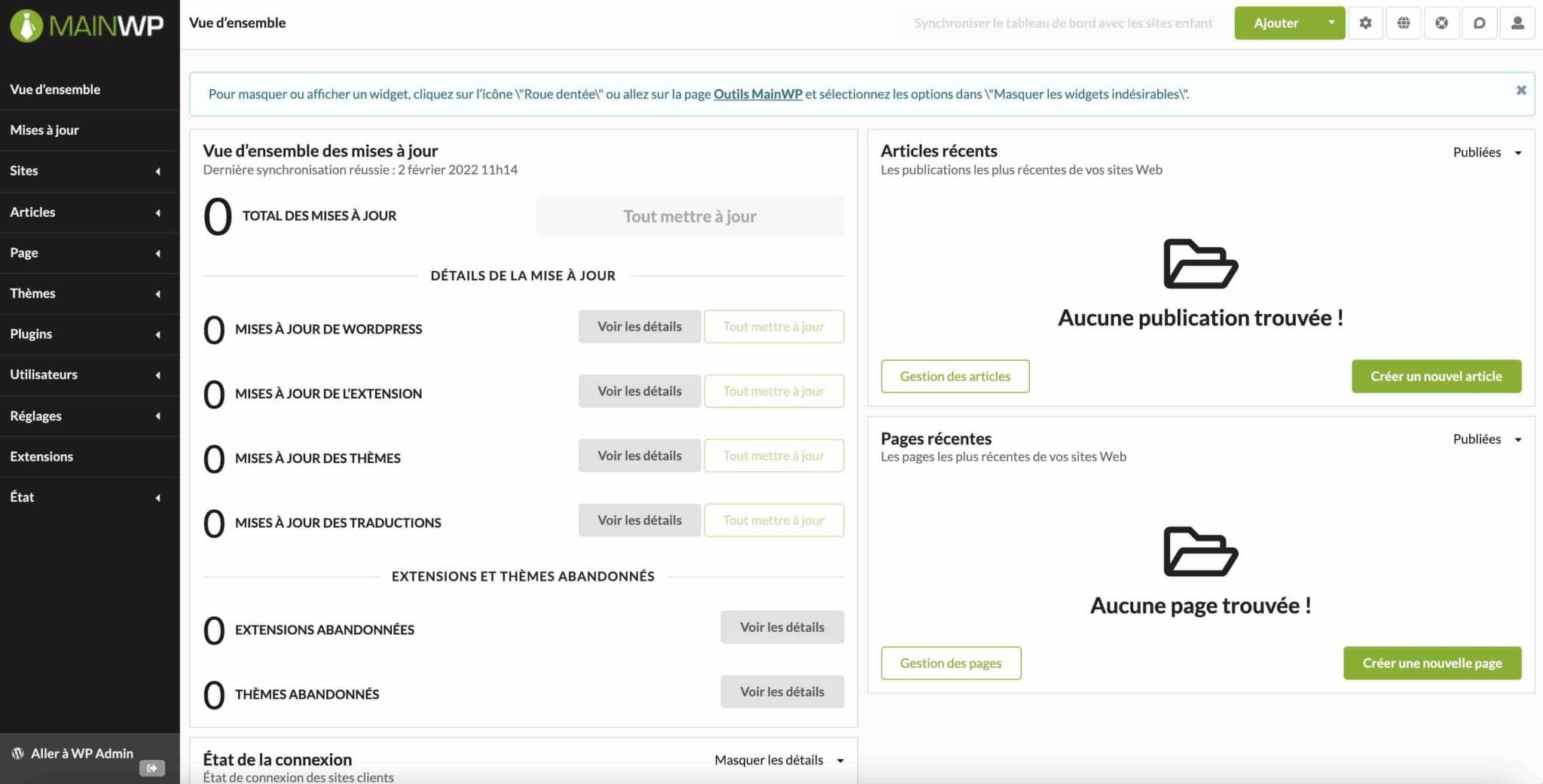
Task: Click Gestion des pages button
Action: click(x=951, y=664)
